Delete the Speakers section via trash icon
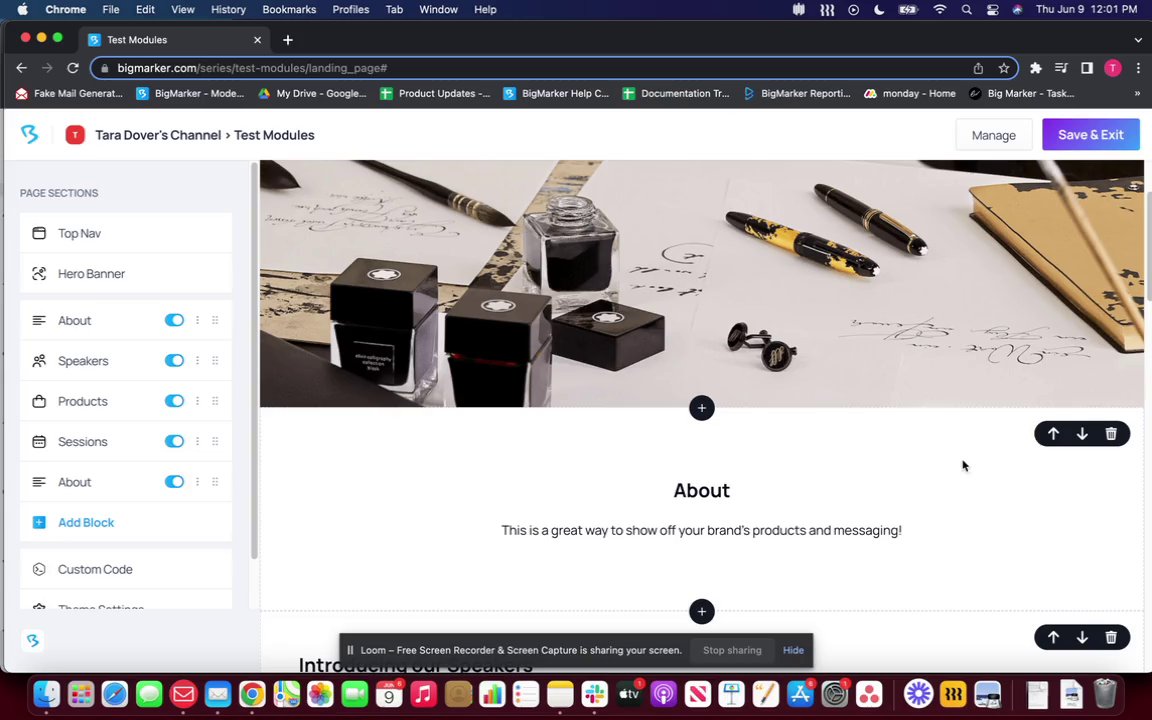Screen dimensions: 1152x720 coord(1111,637)
